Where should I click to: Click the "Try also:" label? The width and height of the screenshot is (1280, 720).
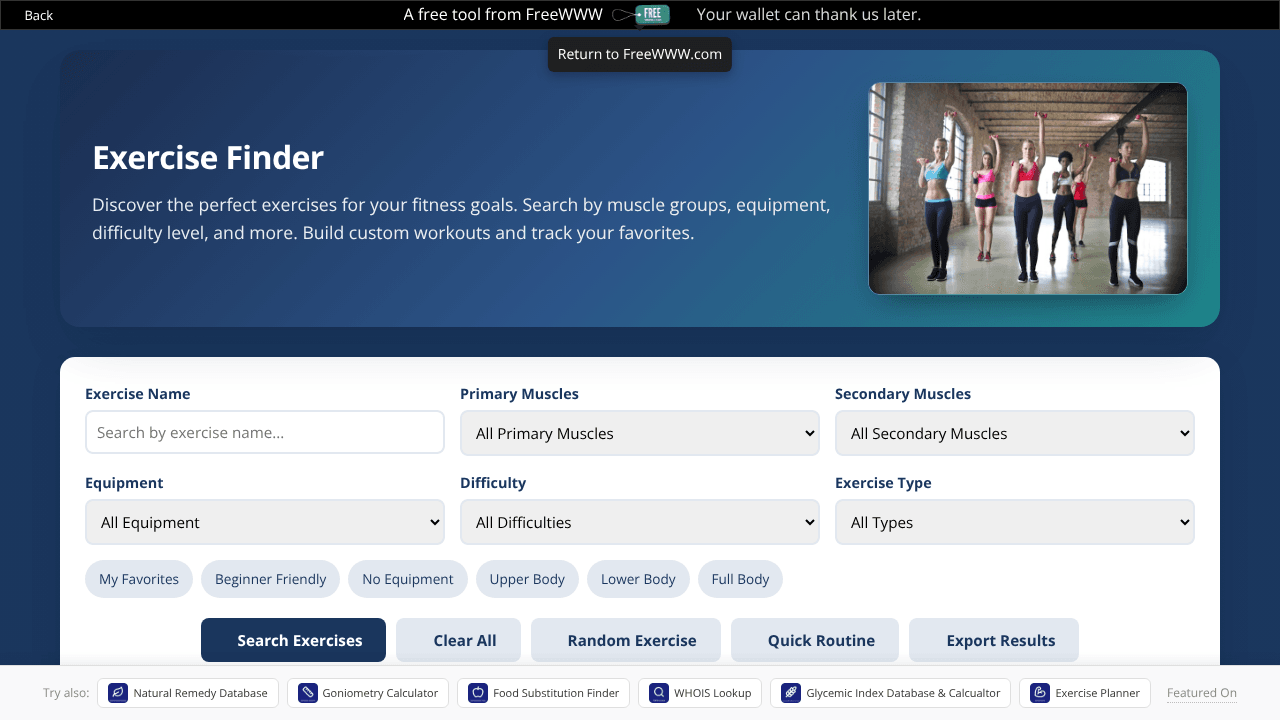click(x=66, y=693)
